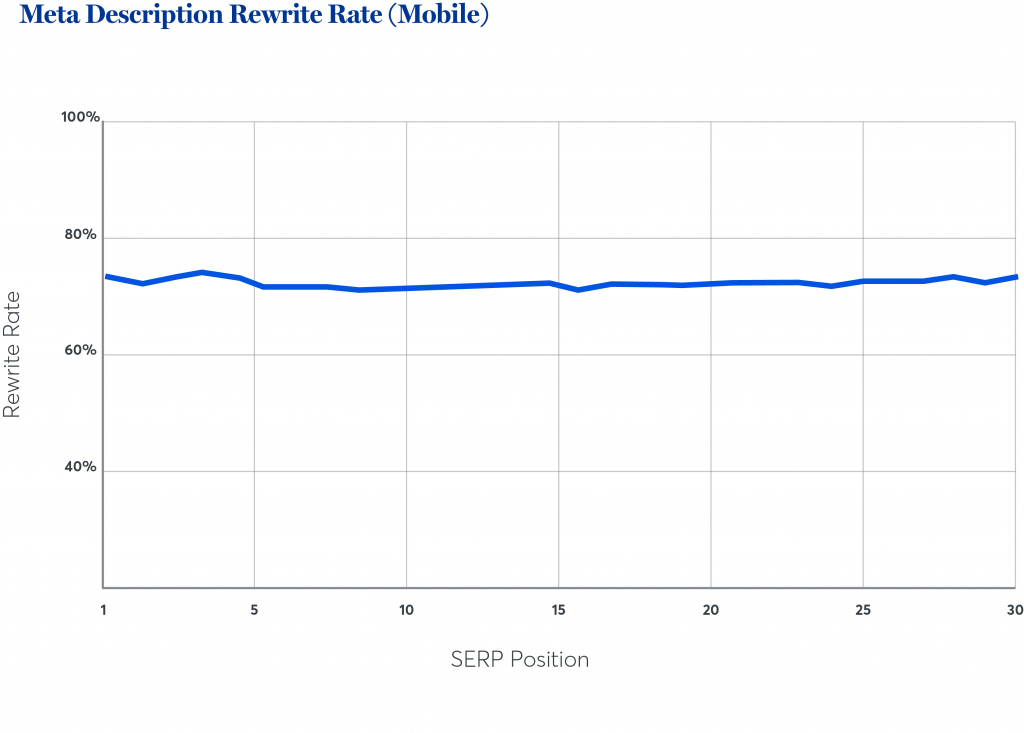
Task: Click the 'SERP Position' x-axis title
Action: (x=519, y=660)
